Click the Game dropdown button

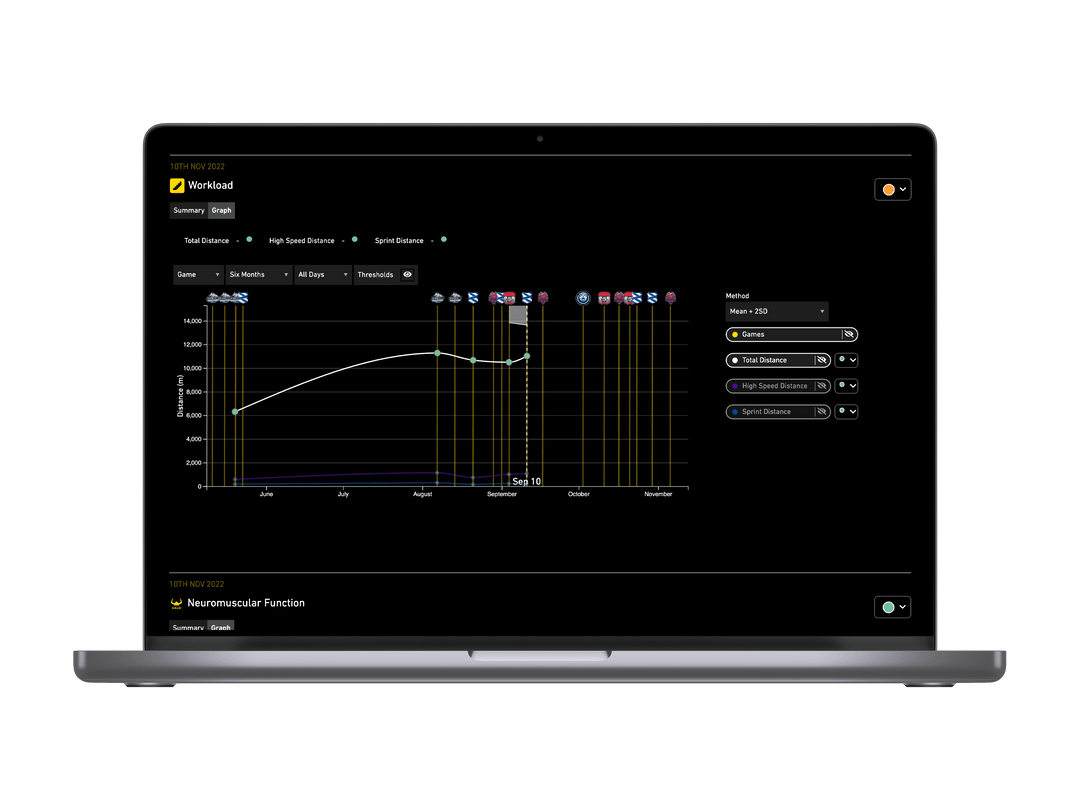(197, 274)
